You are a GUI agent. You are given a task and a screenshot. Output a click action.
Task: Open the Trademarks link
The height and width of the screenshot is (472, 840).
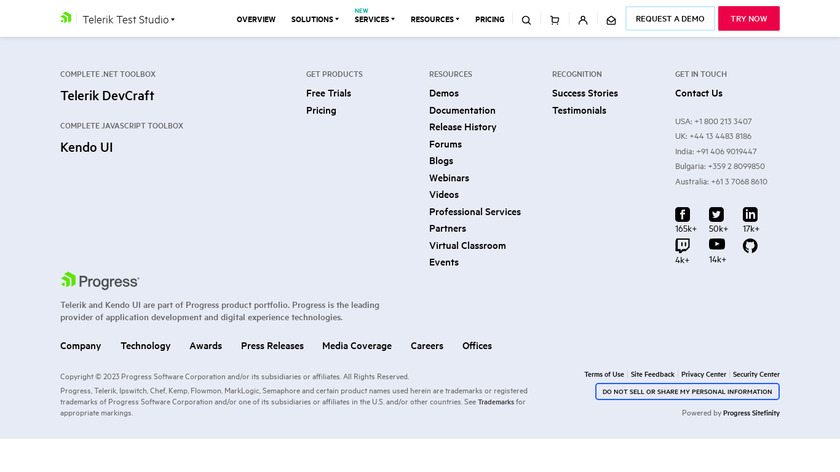pos(496,402)
